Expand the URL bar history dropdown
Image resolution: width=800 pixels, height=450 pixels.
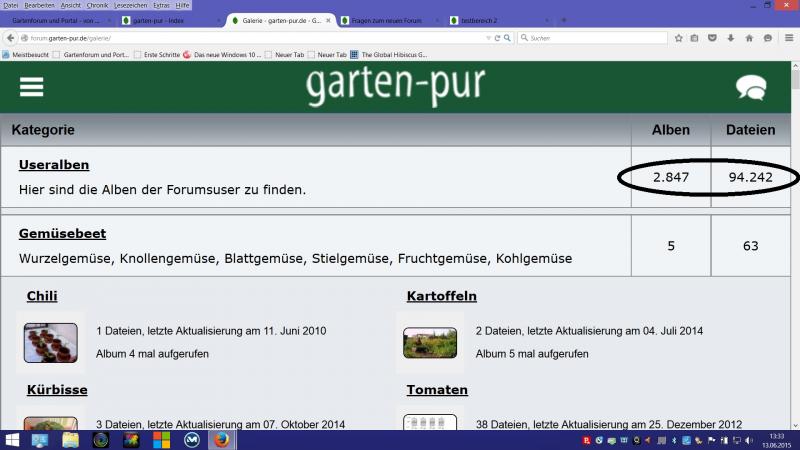pyautogui.click(x=487, y=38)
